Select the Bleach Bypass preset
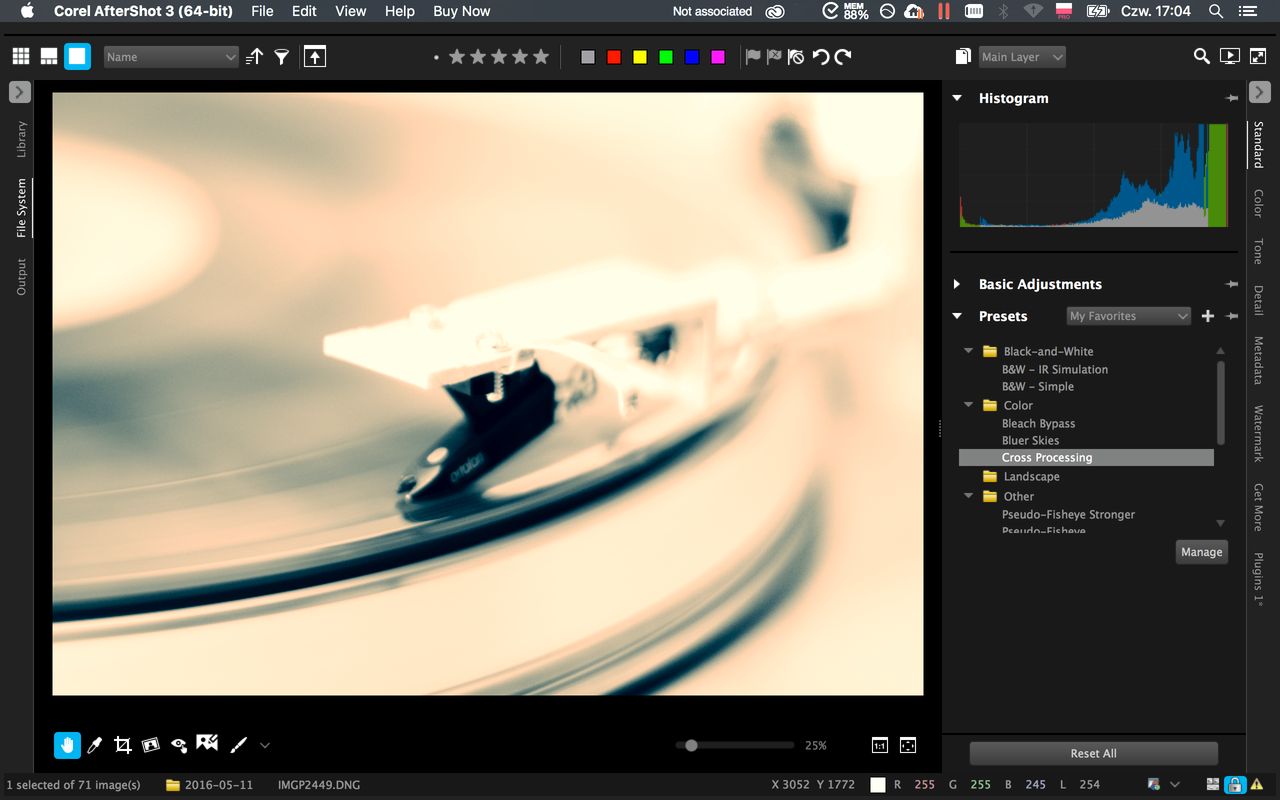This screenshot has height=800, width=1280. [x=1038, y=423]
